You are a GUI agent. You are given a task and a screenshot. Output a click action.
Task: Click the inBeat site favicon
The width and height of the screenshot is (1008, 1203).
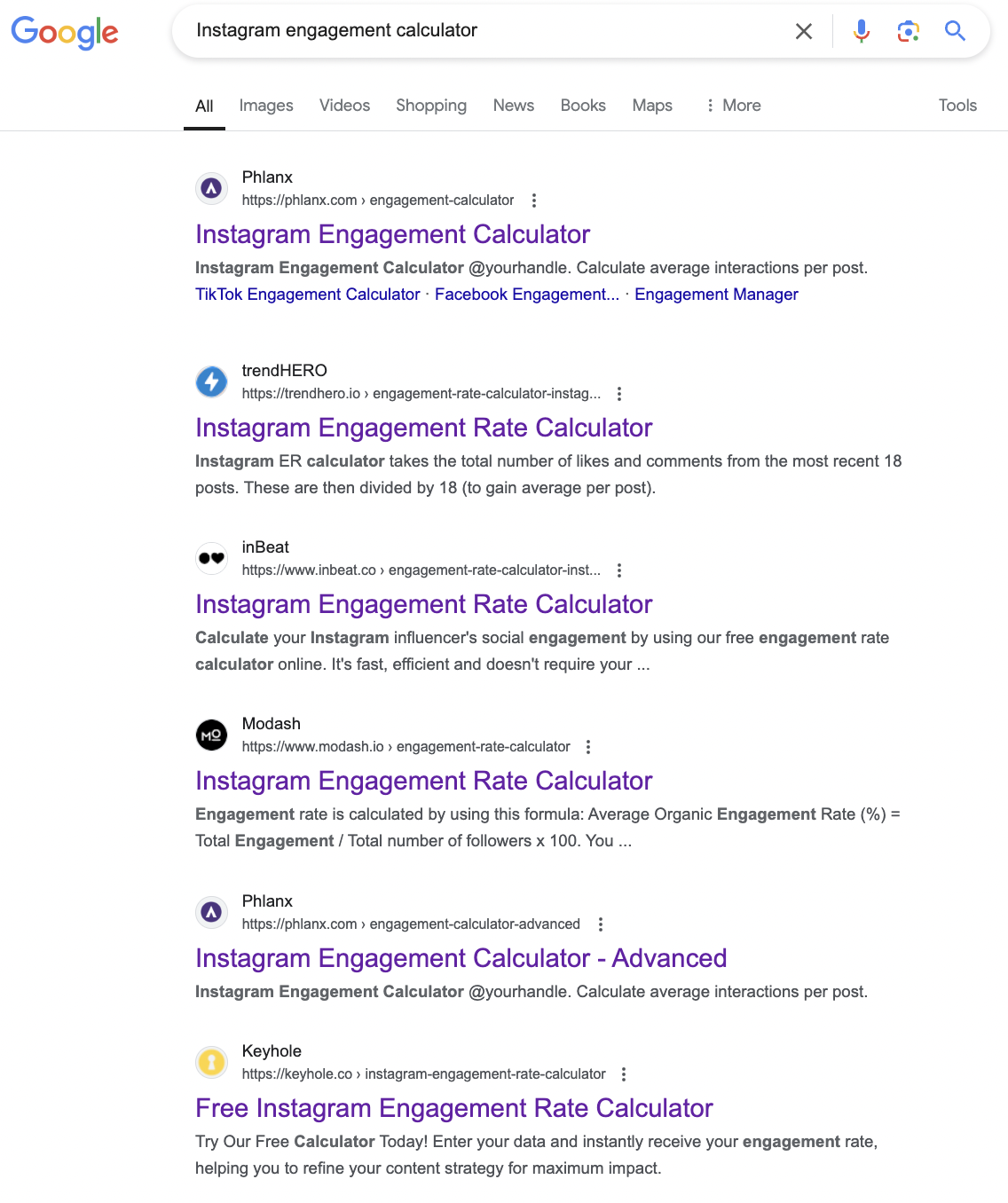pos(211,558)
